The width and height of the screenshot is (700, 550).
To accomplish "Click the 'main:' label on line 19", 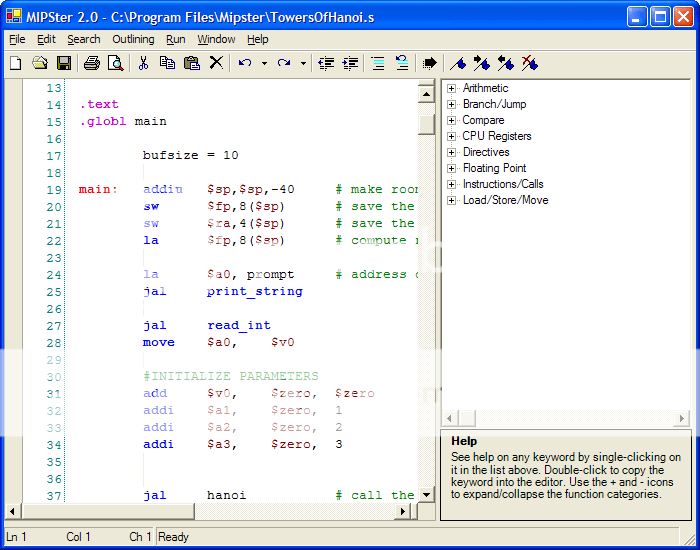I will (98, 189).
